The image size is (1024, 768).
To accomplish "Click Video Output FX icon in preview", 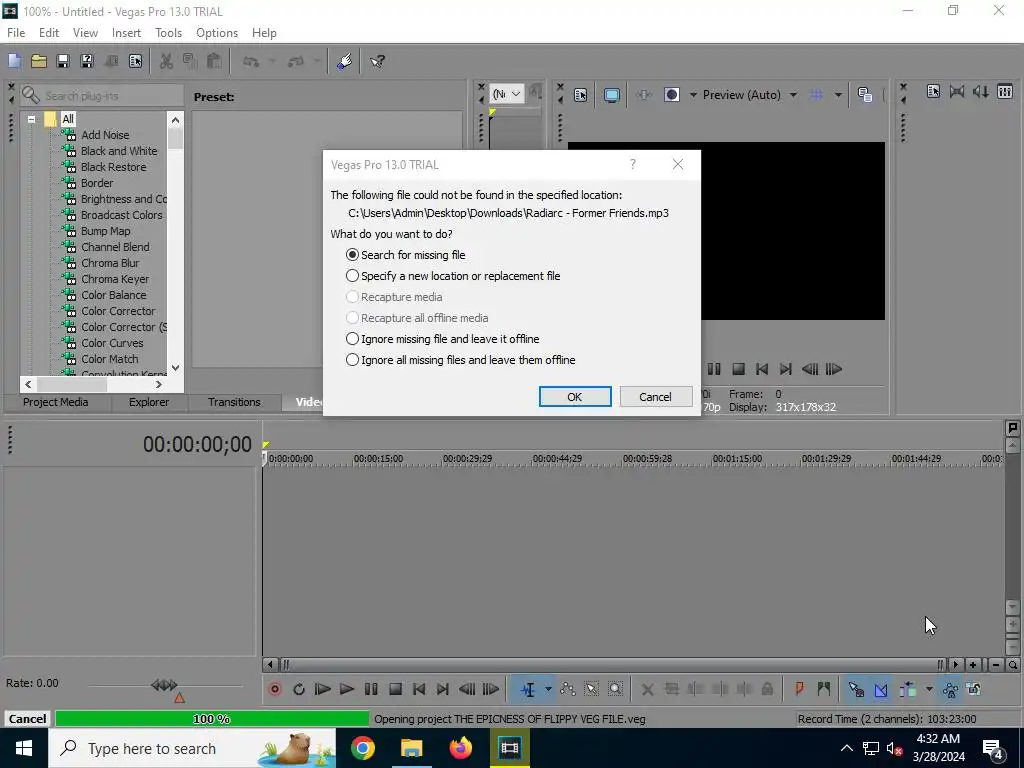I will click(643, 95).
